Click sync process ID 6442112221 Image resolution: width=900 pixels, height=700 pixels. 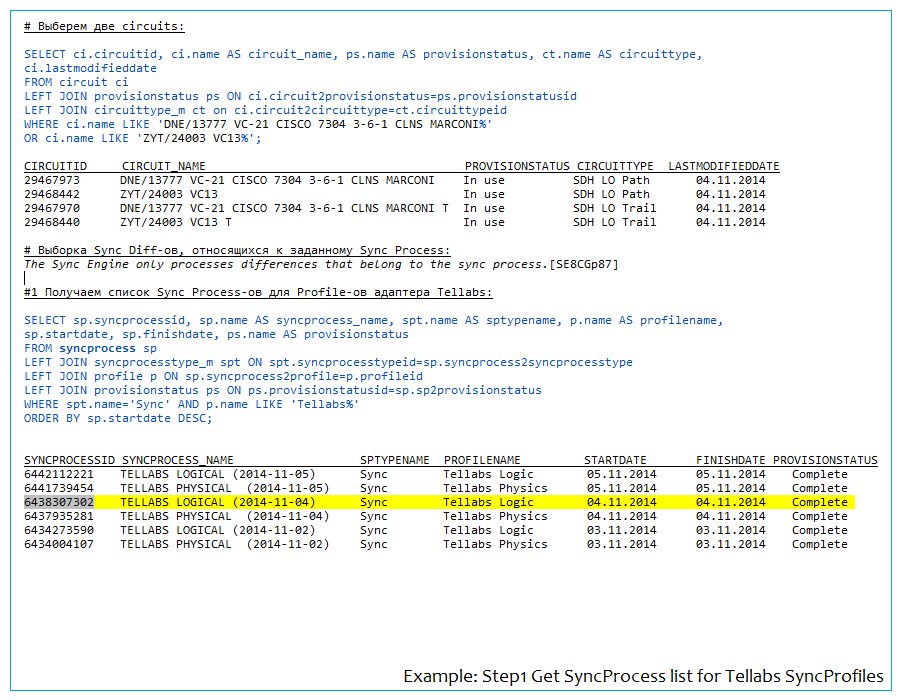59,474
